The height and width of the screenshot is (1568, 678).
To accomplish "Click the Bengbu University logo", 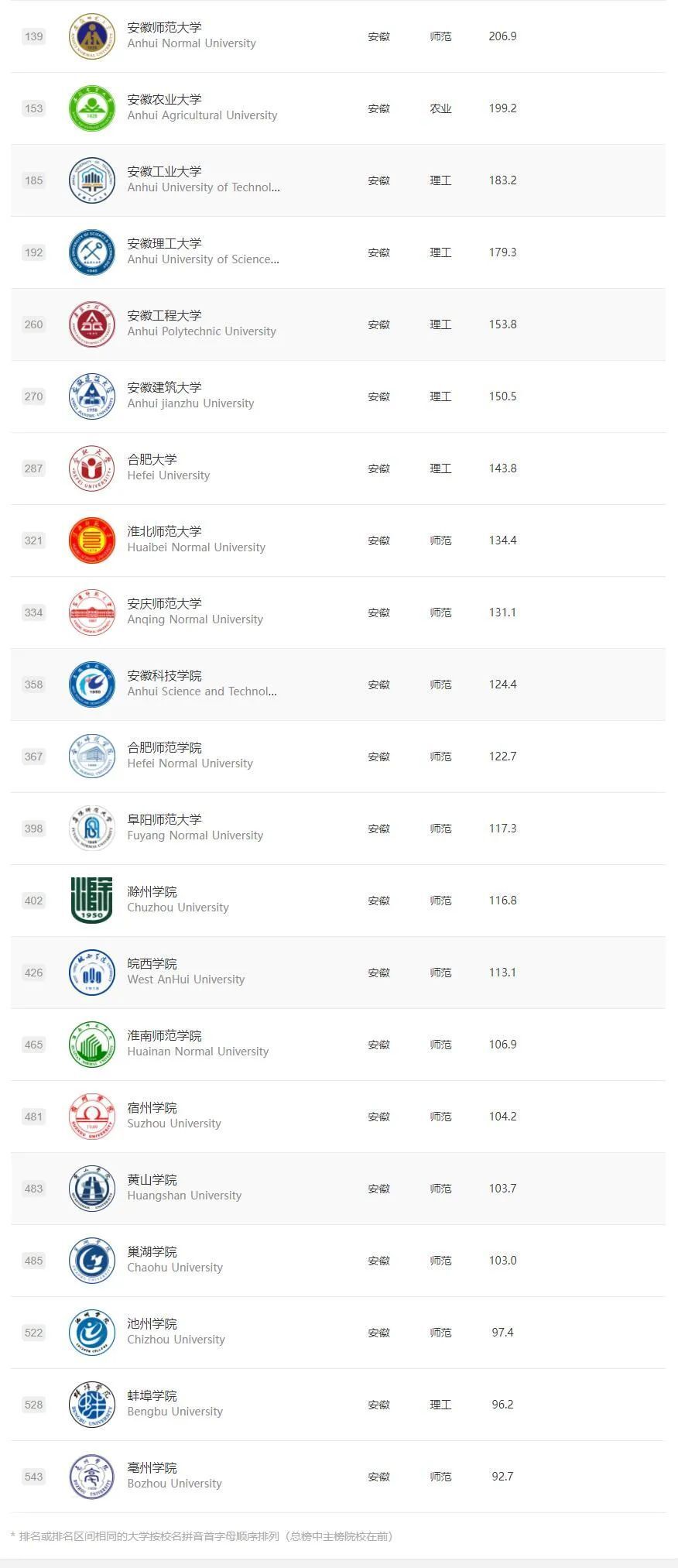I will [x=91, y=1405].
